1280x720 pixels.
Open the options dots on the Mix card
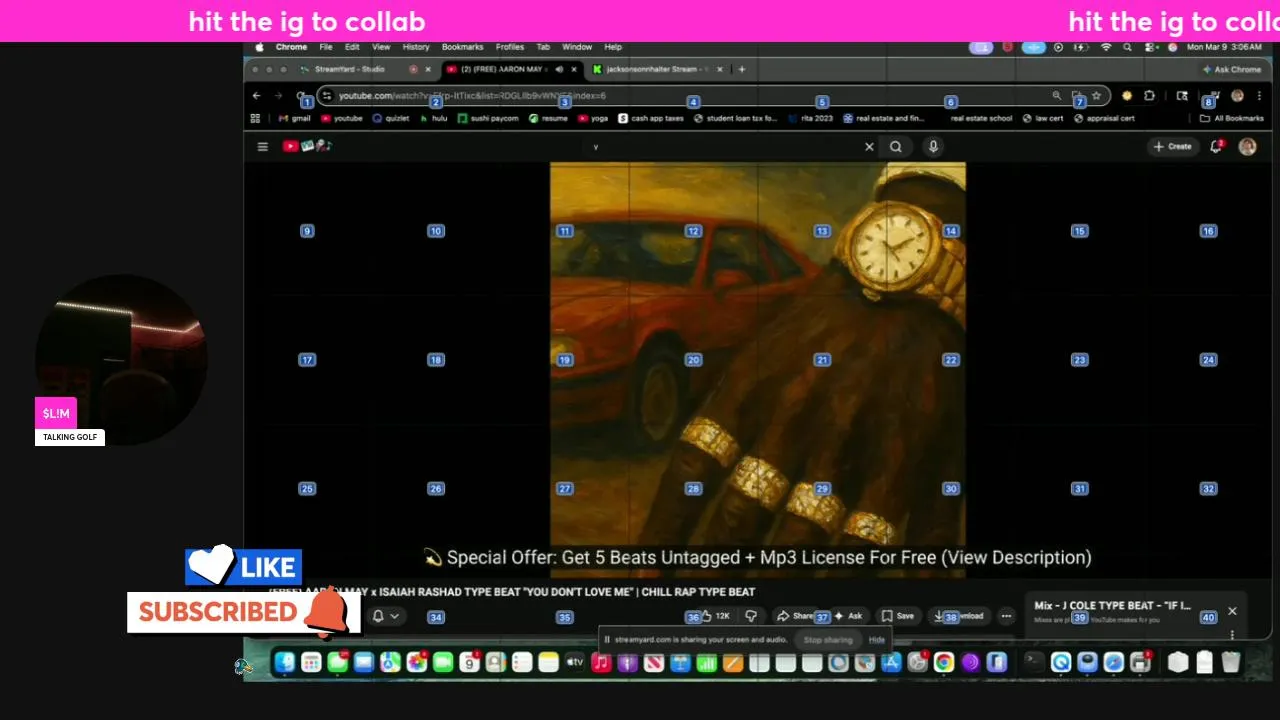tap(1232, 634)
